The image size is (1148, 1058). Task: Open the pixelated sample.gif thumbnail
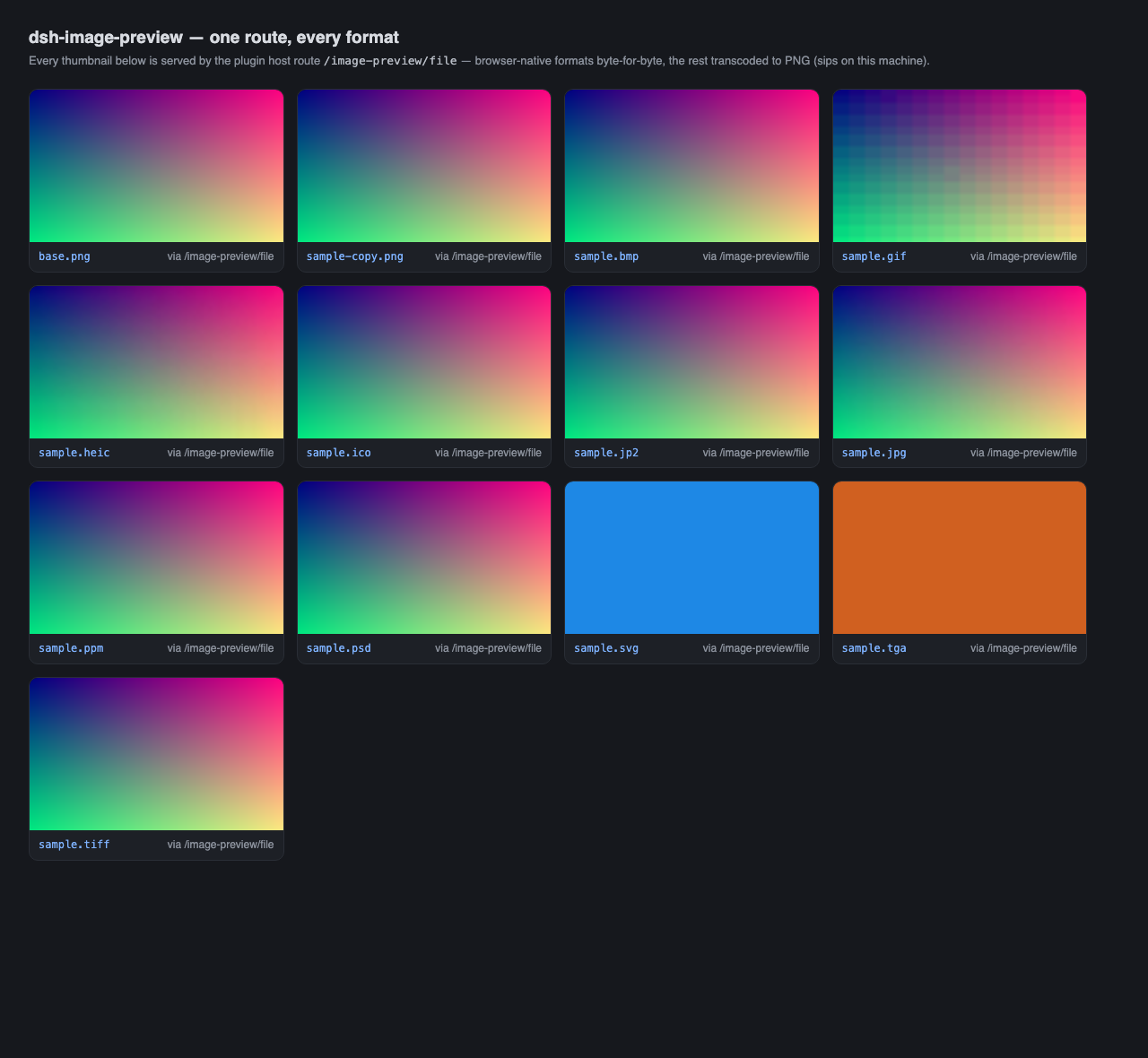(x=960, y=166)
